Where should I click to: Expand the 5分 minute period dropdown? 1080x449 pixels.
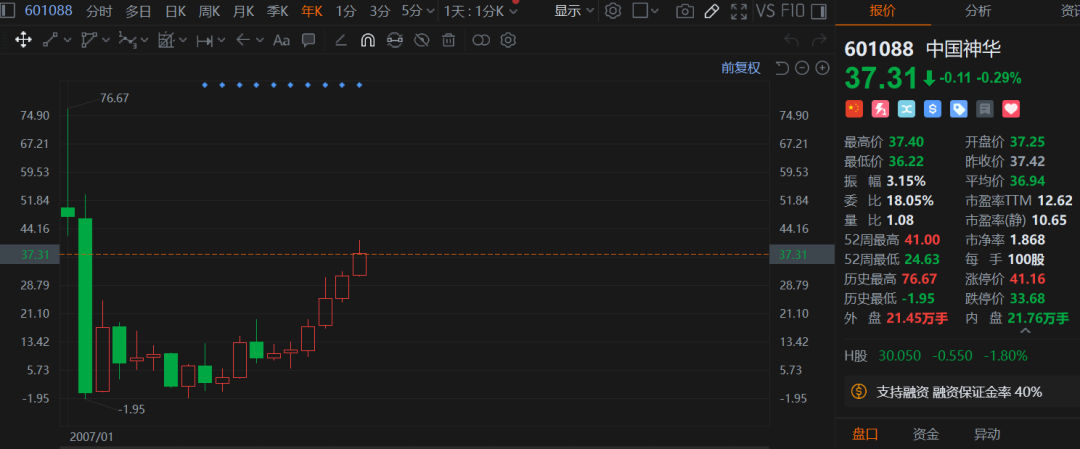tap(430, 11)
